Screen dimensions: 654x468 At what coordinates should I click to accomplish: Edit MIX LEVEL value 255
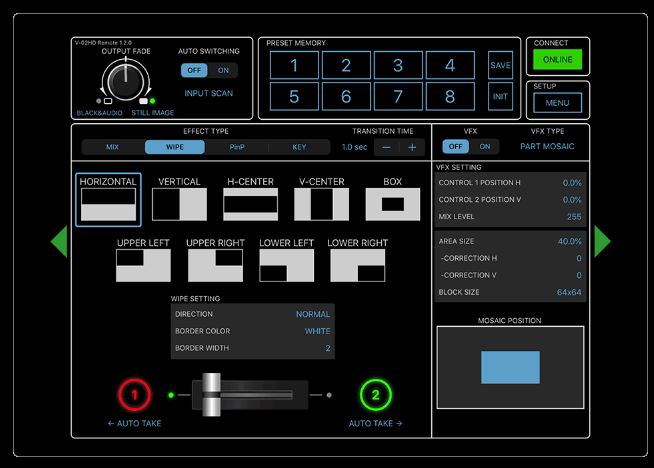[574, 216]
